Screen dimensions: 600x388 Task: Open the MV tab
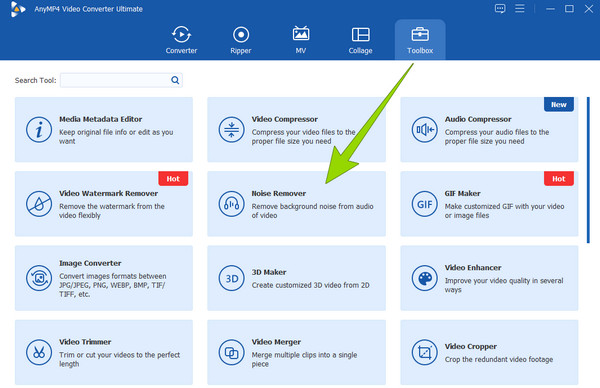[x=301, y=40]
